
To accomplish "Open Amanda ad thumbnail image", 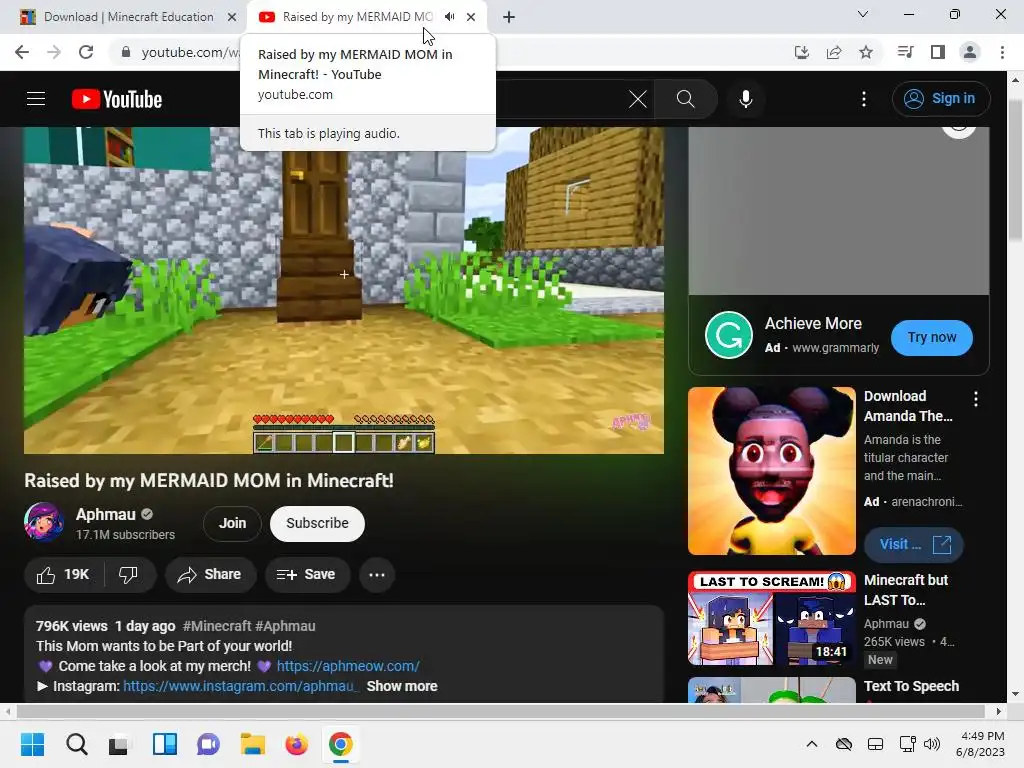I will coord(771,471).
